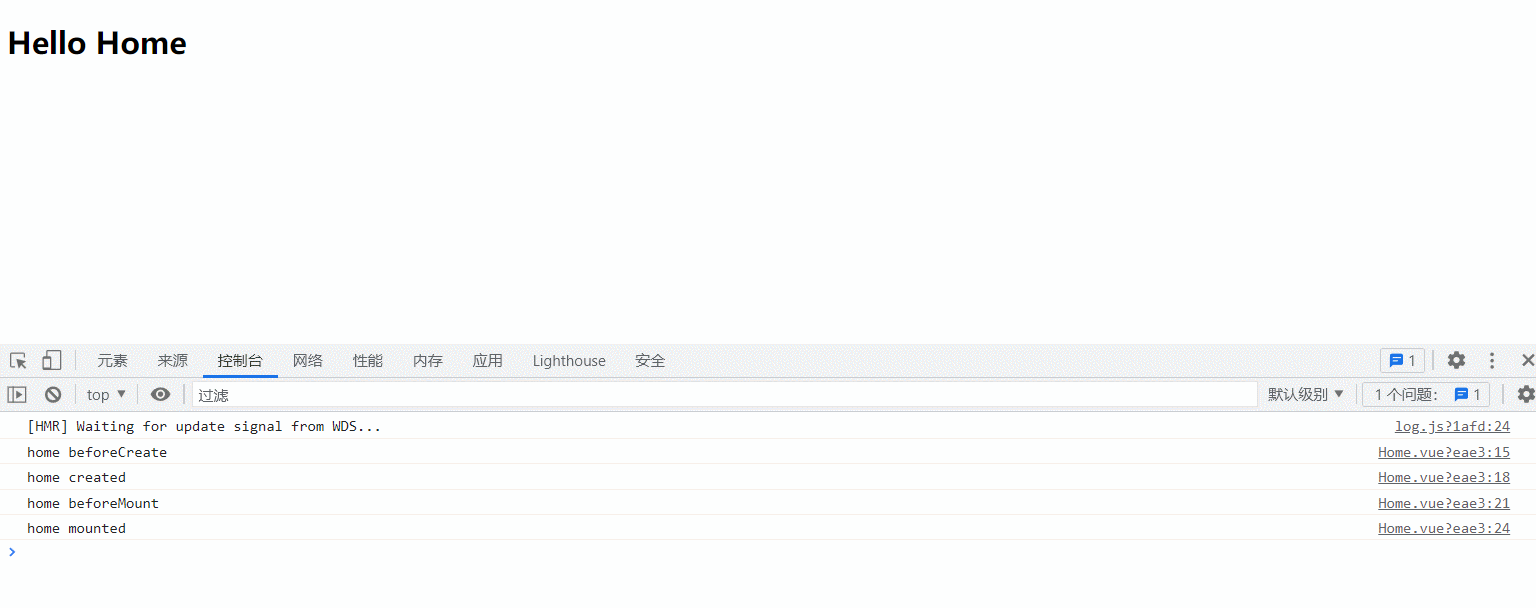Click the 1 个问题 issues button
The width and height of the screenshot is (1536, 608).
1426,395
